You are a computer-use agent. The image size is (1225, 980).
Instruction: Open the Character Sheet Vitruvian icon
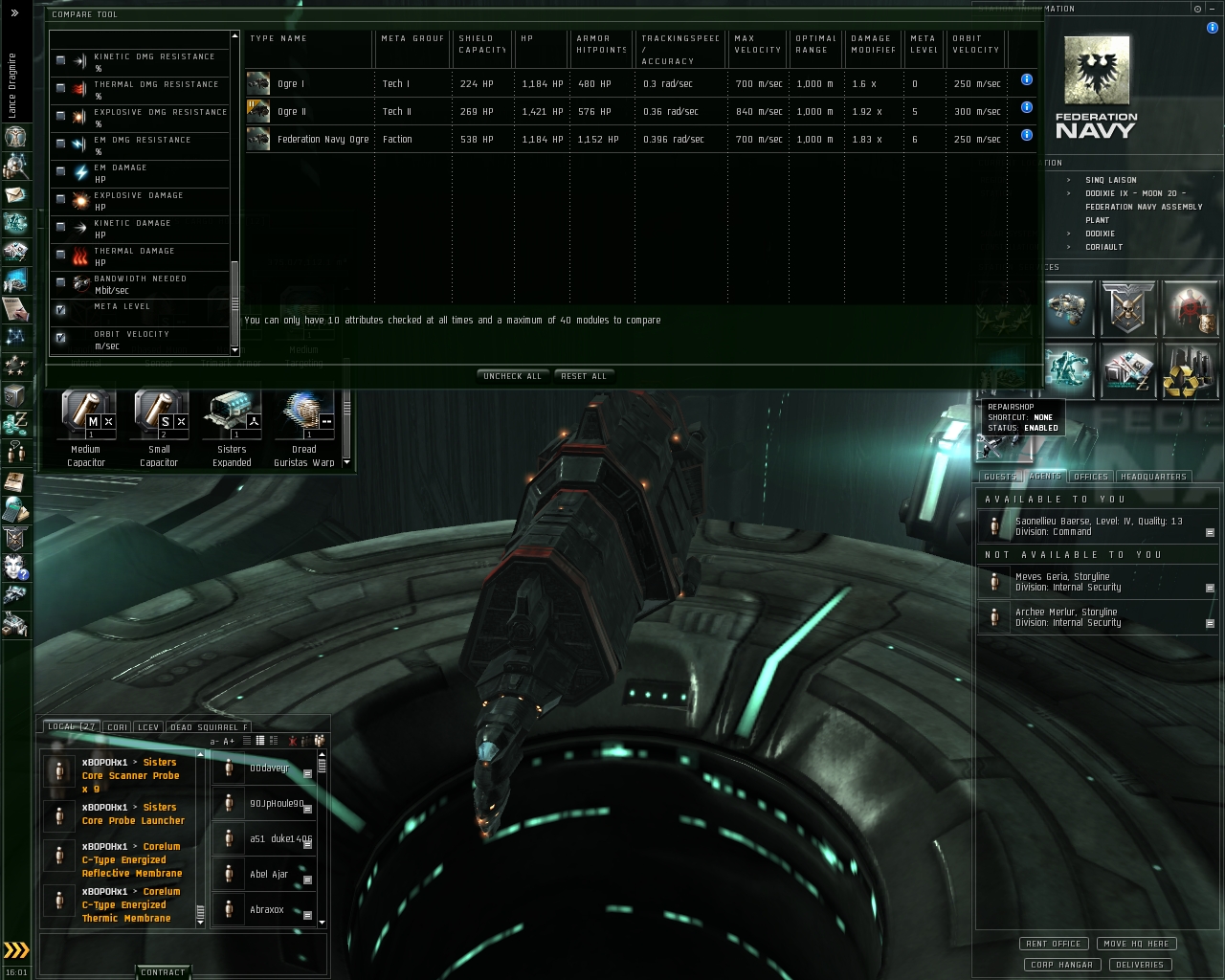click(x=15, y=138)
